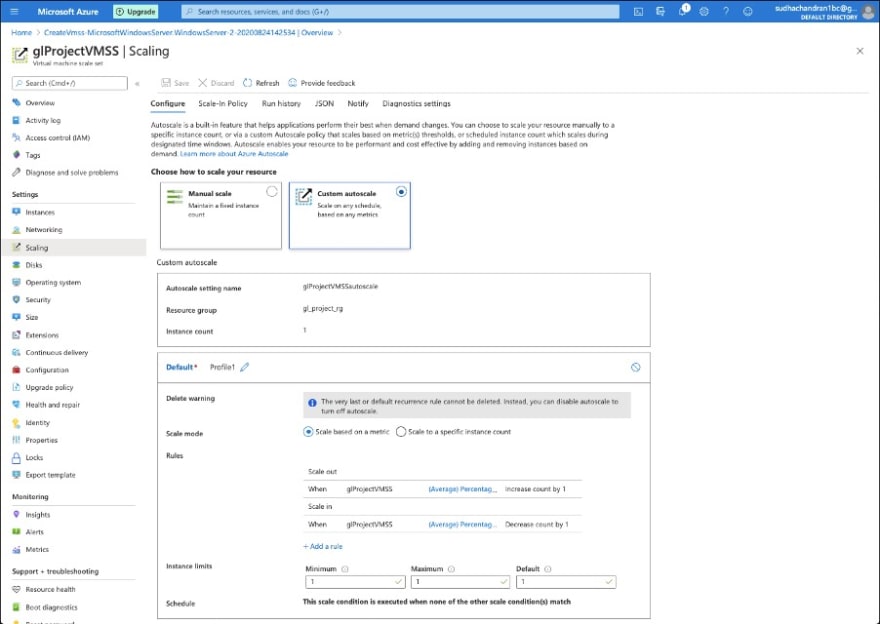Click the Default instance limit field

(566, 582)
